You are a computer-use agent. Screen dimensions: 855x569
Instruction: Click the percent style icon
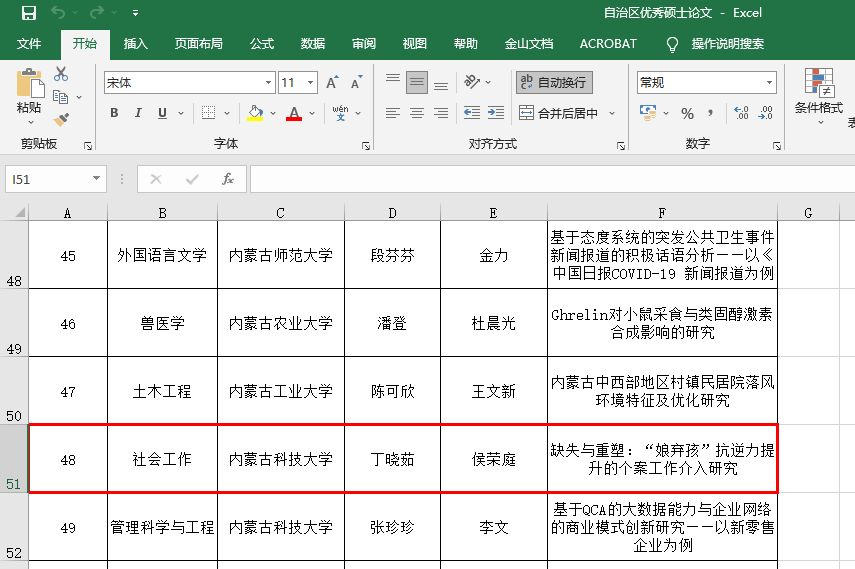(x=687, y=113)
